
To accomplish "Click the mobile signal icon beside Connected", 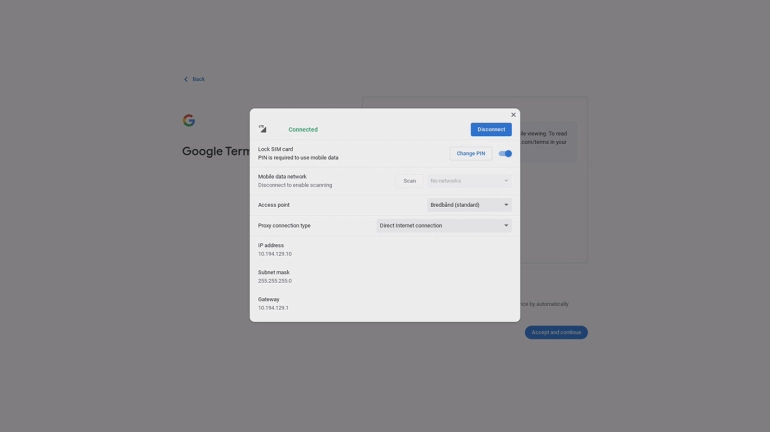I will pos(262,129).
